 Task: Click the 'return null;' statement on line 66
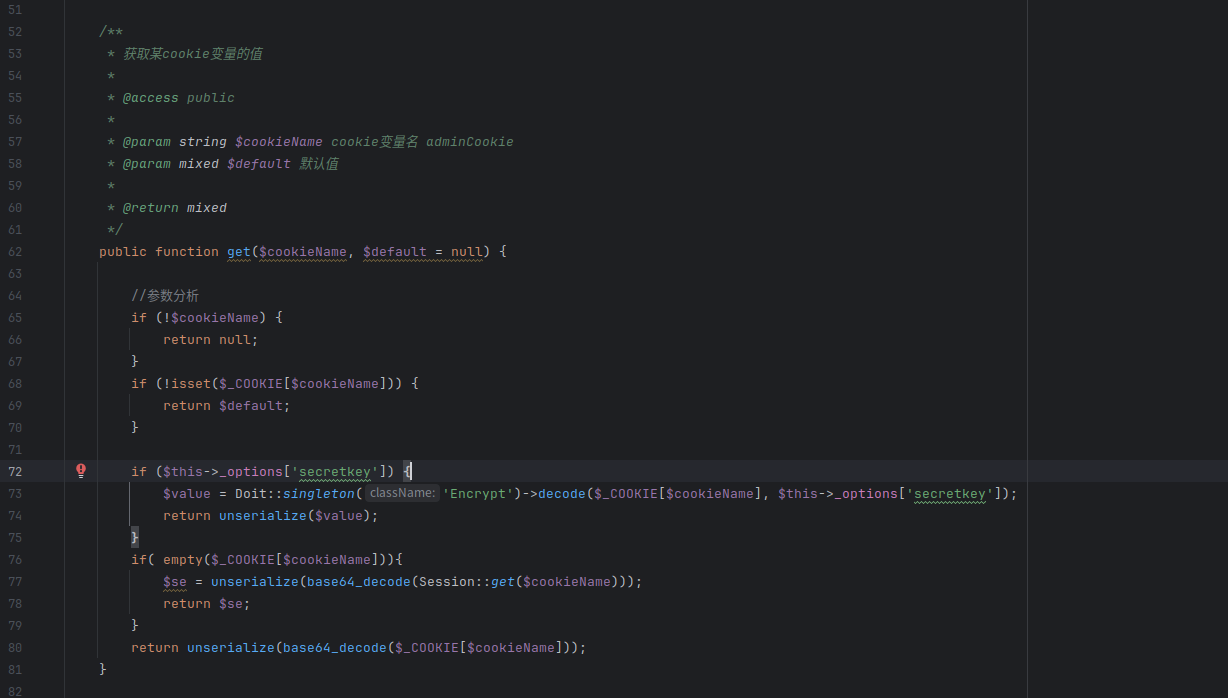point(211,339)
